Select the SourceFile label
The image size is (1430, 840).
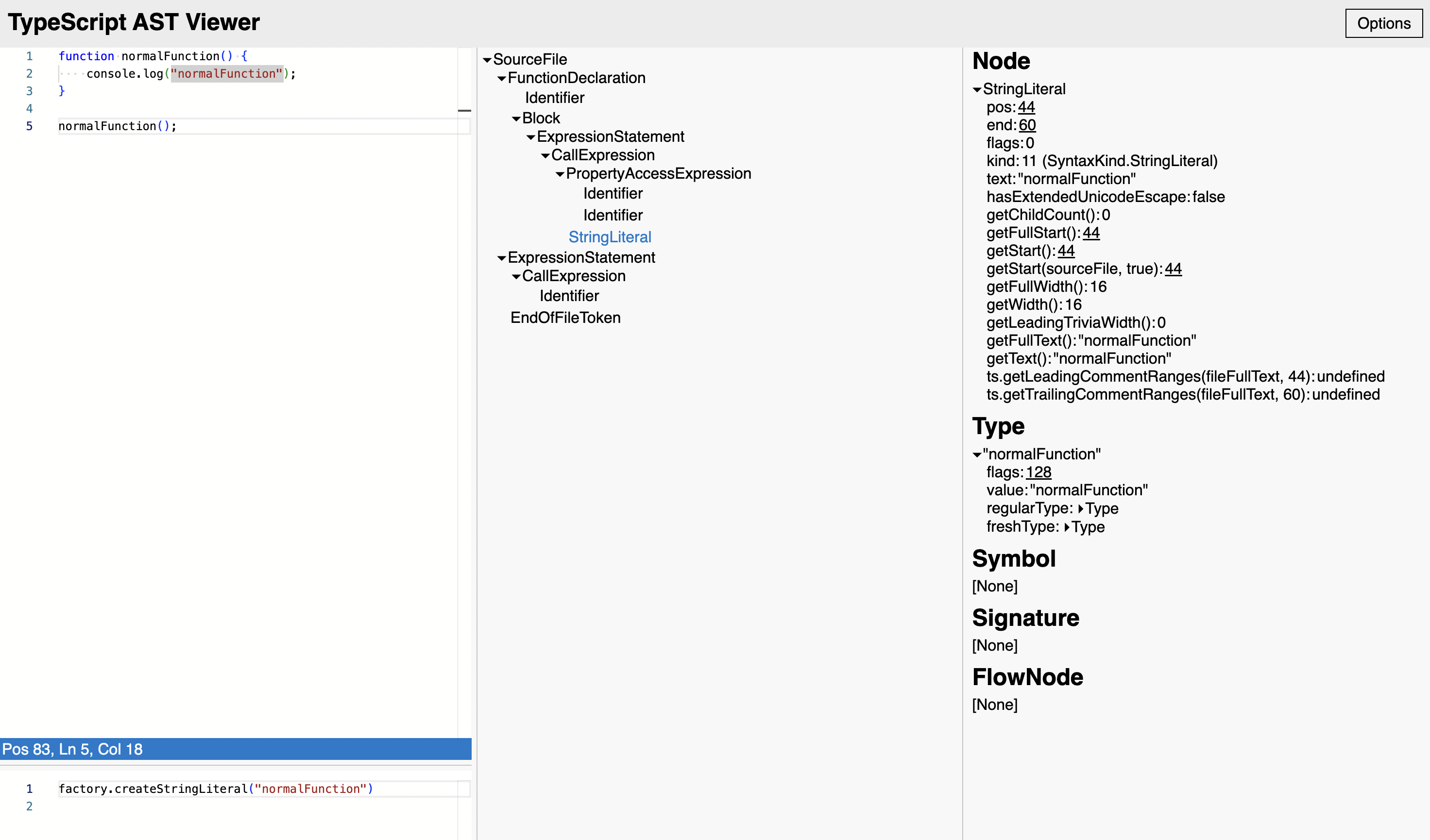[x=530, y=60]
